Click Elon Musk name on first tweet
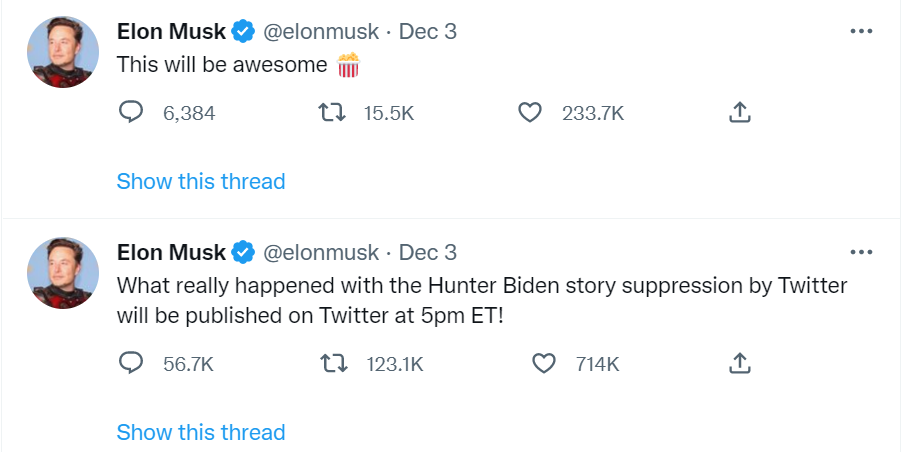The height and width of the screenshot is (452, 907). pyautogui.click(x=171, y=31)
